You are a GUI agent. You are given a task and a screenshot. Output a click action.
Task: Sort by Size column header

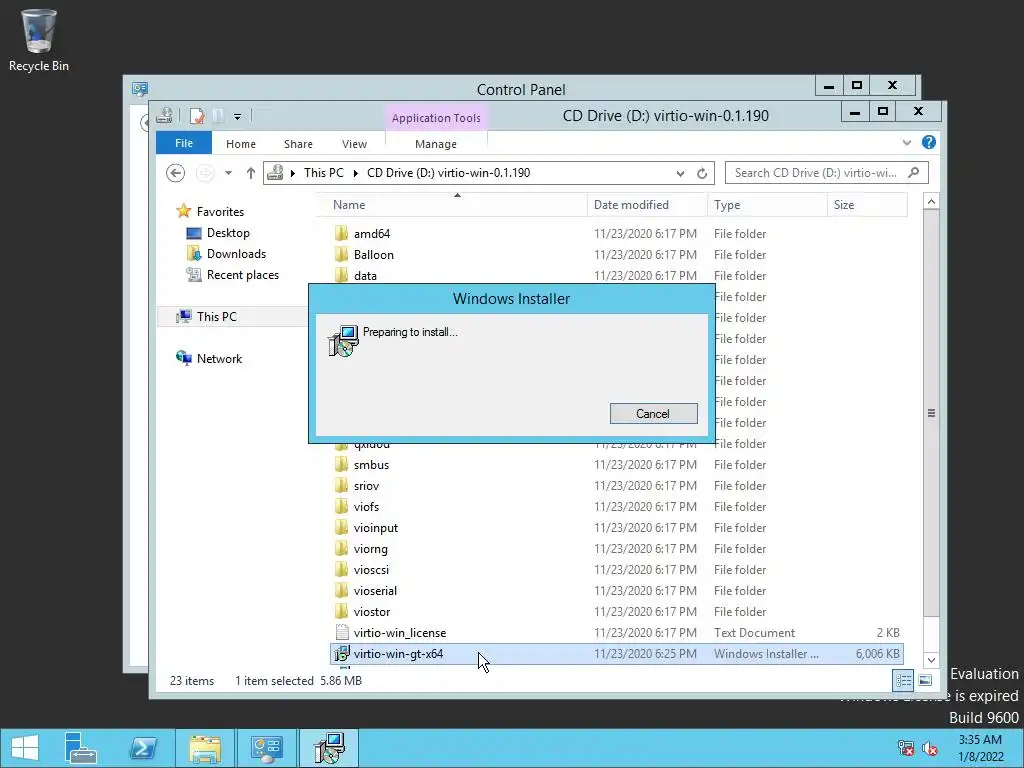[867, 205]
